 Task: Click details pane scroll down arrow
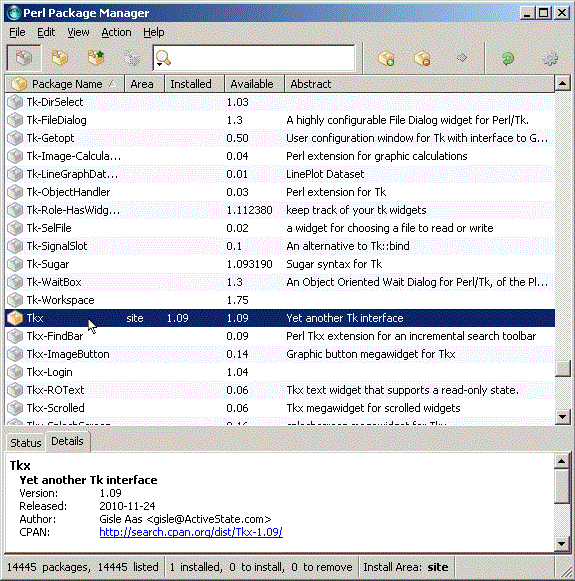point(562,544)
